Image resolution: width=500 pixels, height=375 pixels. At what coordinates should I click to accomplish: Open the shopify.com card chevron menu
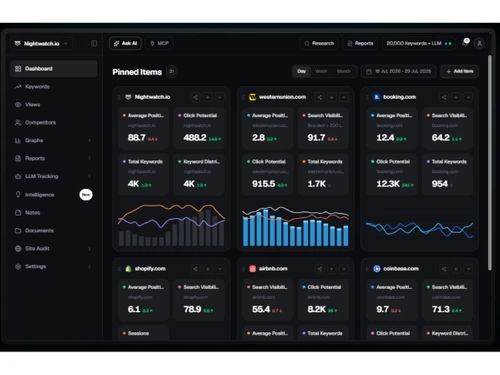[220, 269]
